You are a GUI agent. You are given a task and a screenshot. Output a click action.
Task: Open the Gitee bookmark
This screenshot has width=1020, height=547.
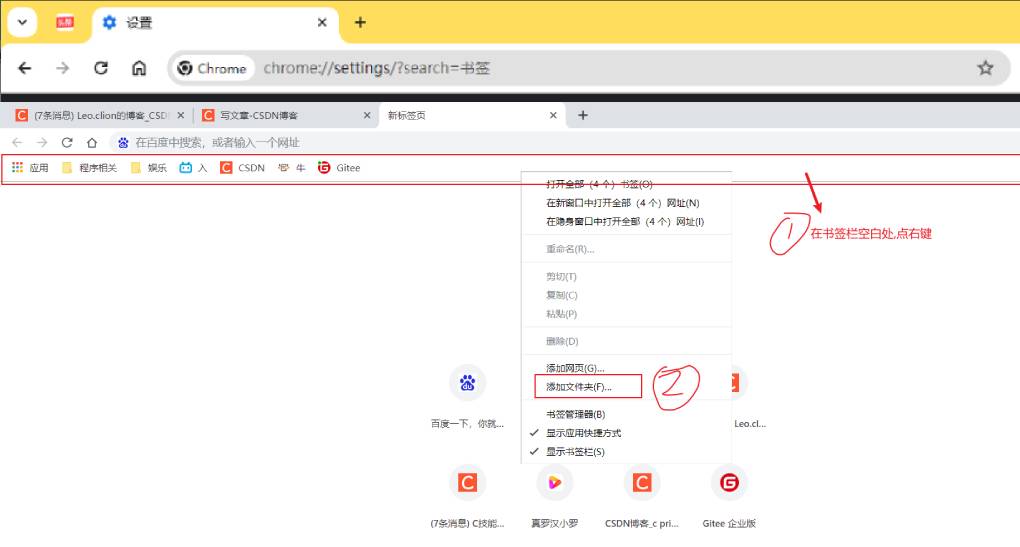point(339,168)
